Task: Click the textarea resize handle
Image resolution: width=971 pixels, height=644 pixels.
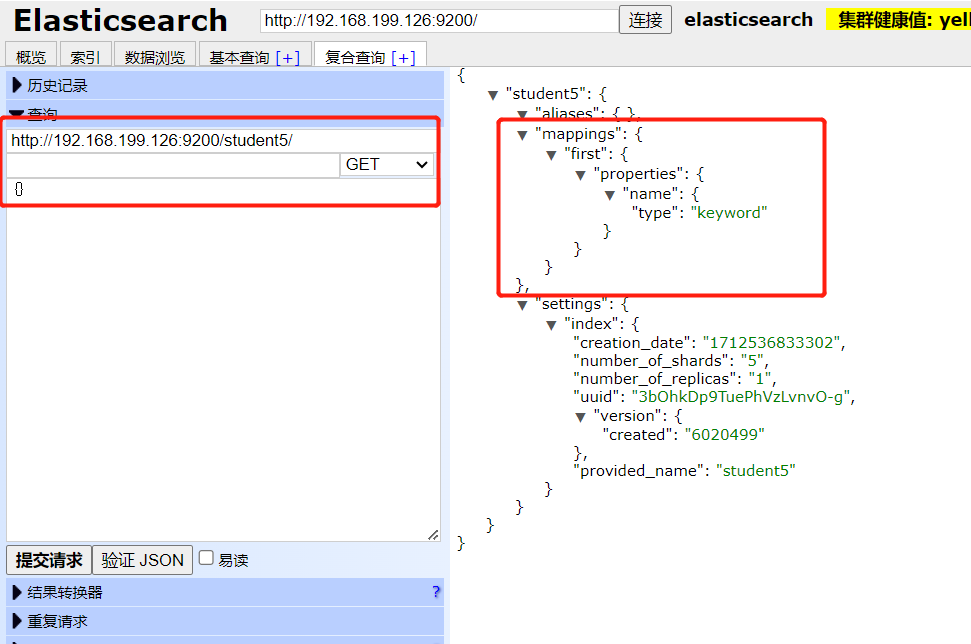Action: tap(433, 535)
